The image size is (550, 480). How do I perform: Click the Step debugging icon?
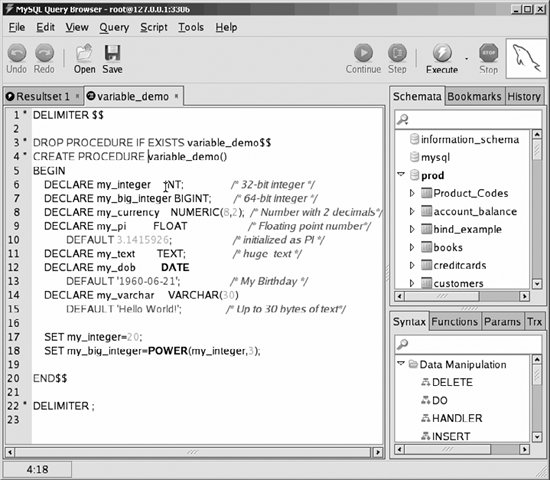(397, 53)
